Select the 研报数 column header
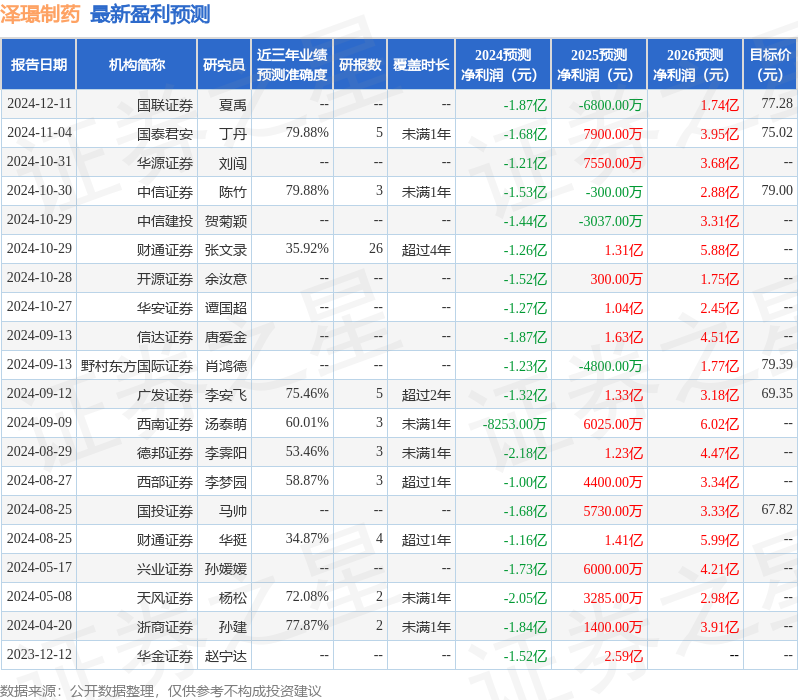Image resolution: width=798 pixels, height=700 pixels. pos(359,65)
